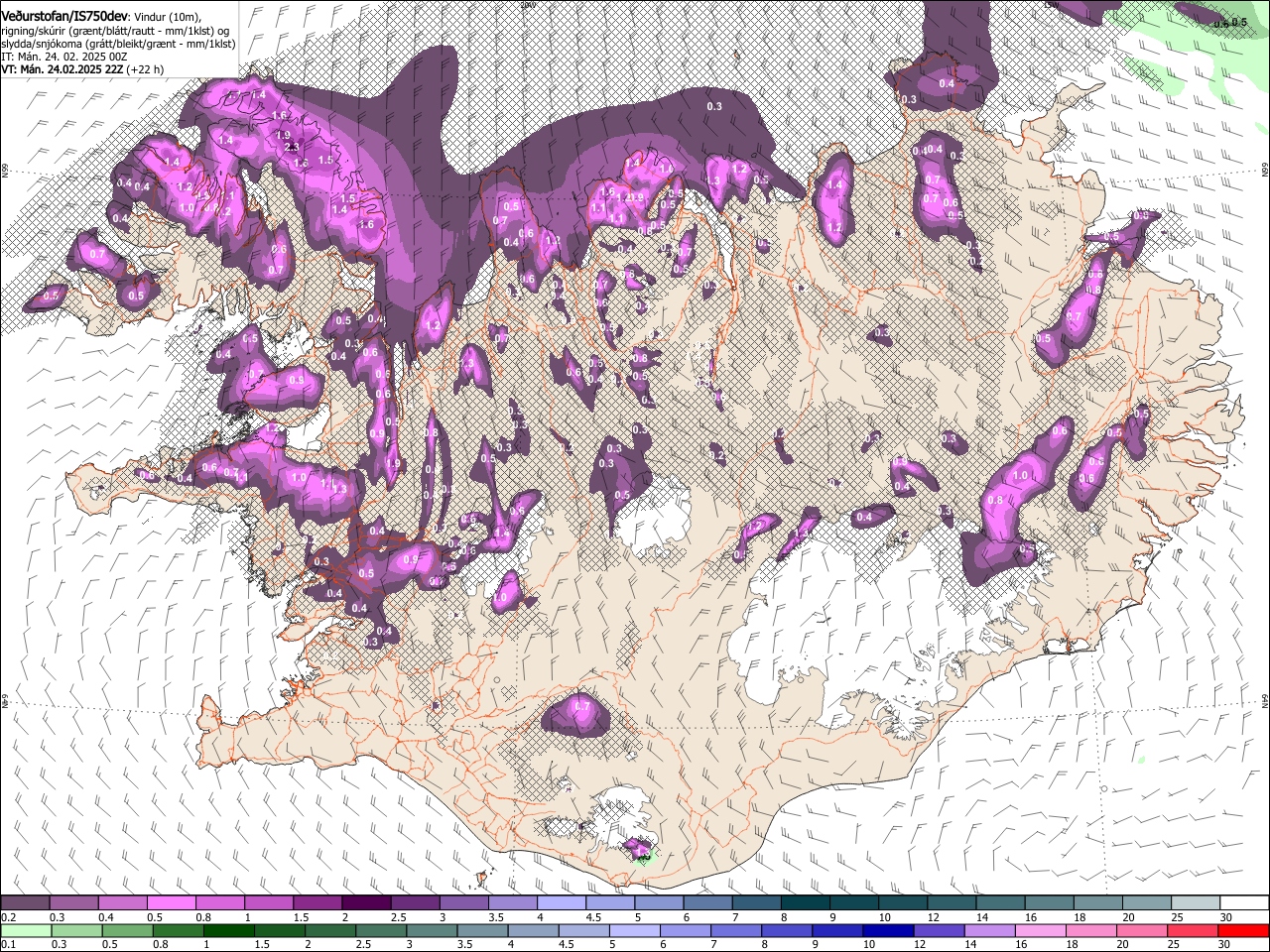Select the gray-green swatch between 2.5 and 3 in green row
This screenshot has height=952, width=1270.
(x=381, y=930)
